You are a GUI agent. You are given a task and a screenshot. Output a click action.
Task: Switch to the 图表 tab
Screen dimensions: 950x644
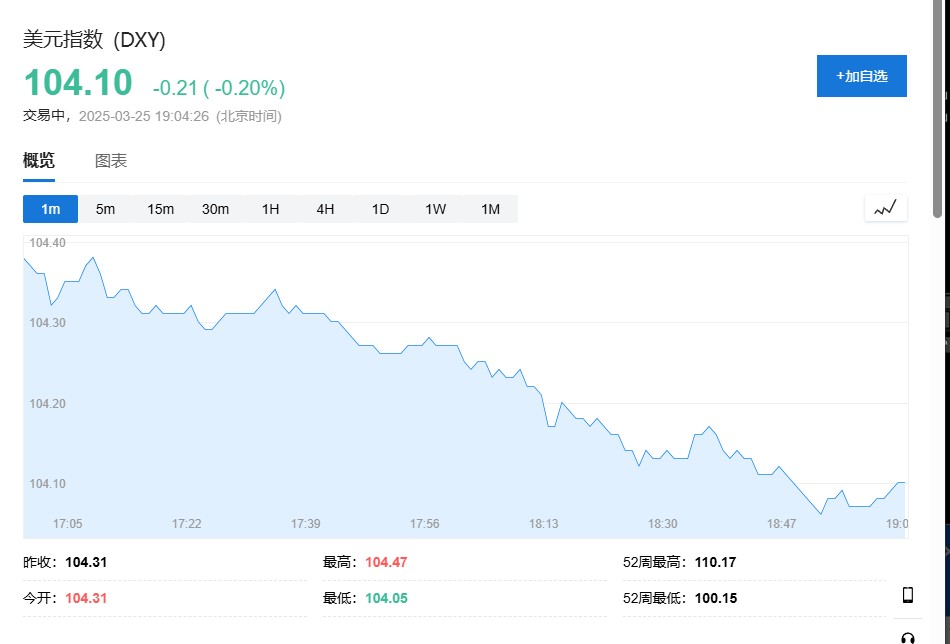[111, 161]
